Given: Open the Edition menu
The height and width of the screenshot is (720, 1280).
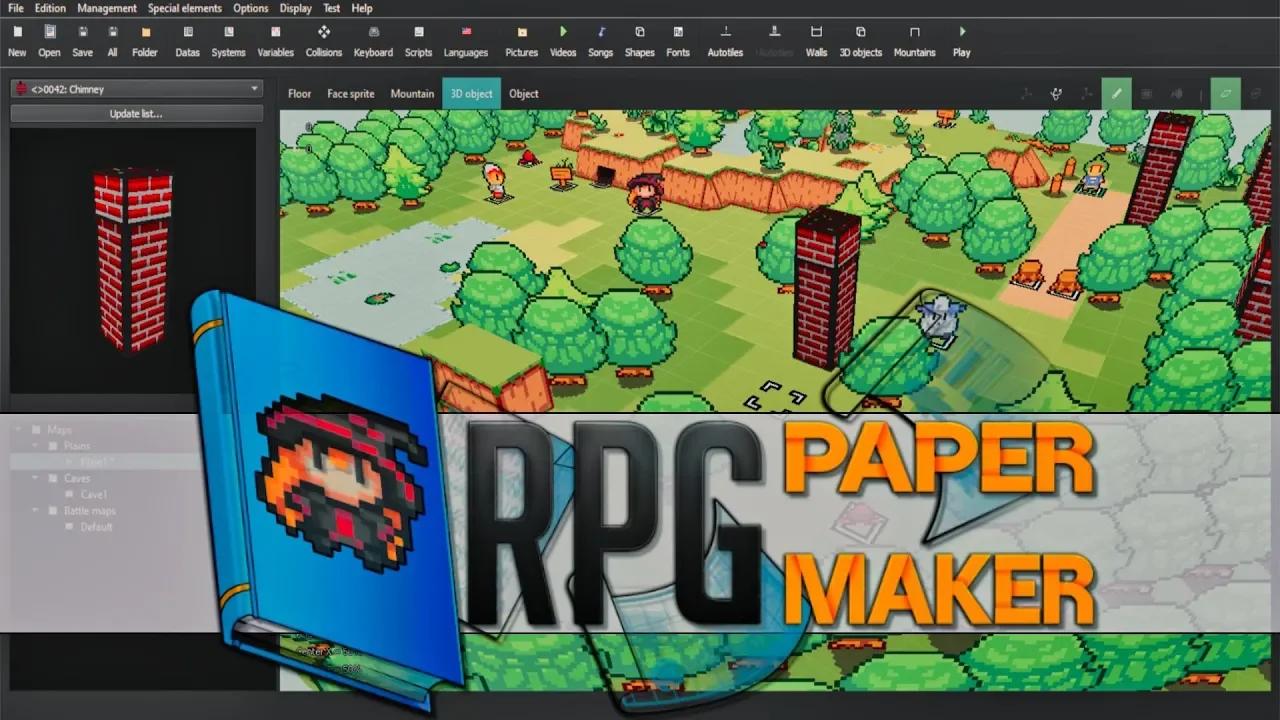Looking at the screenshot, I should click(50, 8).
